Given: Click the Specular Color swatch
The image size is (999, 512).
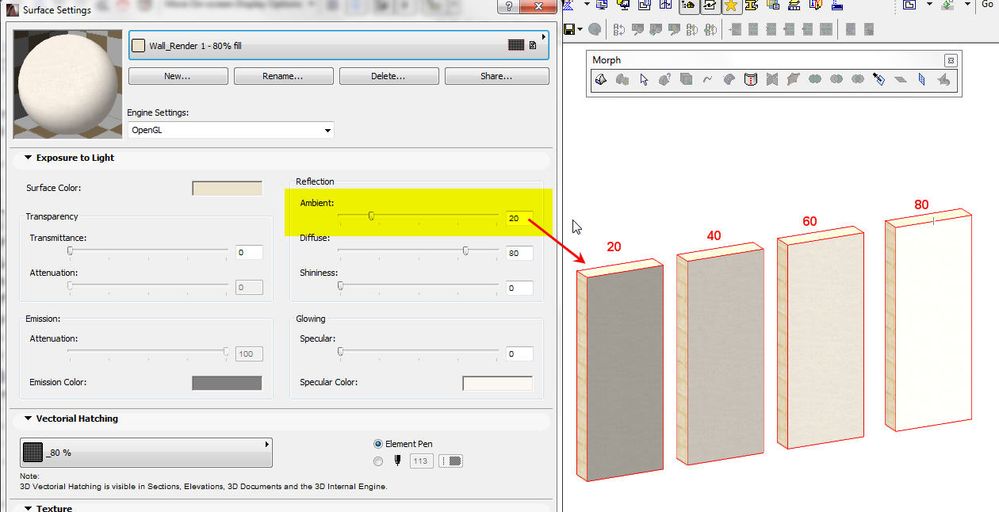Looking at the screenshot, I should (x=497, y=383).
